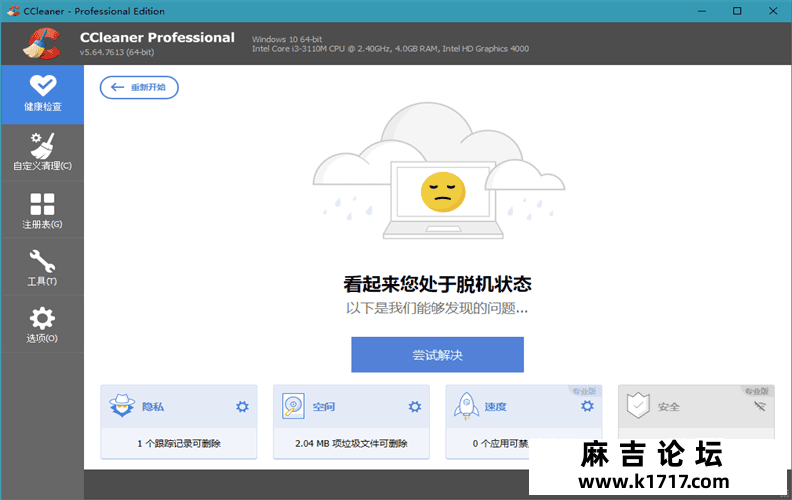The width and height of the screenshot is (792, 500).
Task: Open the 工具(T) tools section
Action: tap(42, 267)
